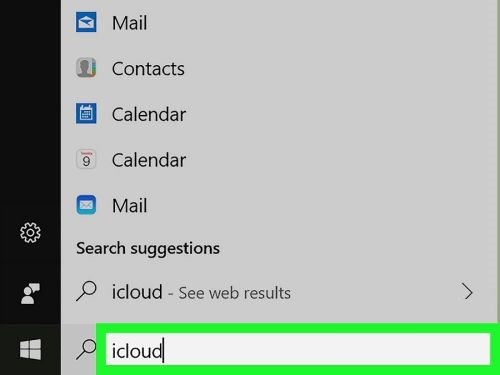Click the Search suggestions header

point(148,249)
